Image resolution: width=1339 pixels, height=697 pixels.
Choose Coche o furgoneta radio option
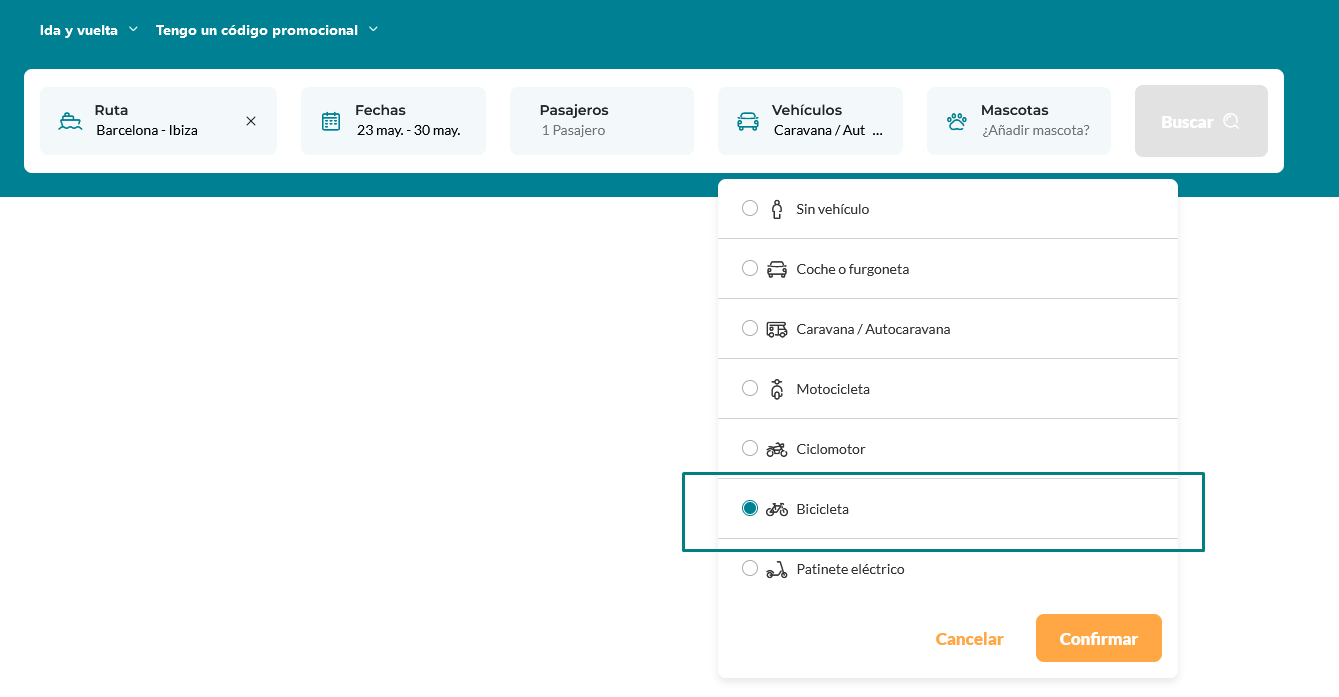(x=750, y=268)
